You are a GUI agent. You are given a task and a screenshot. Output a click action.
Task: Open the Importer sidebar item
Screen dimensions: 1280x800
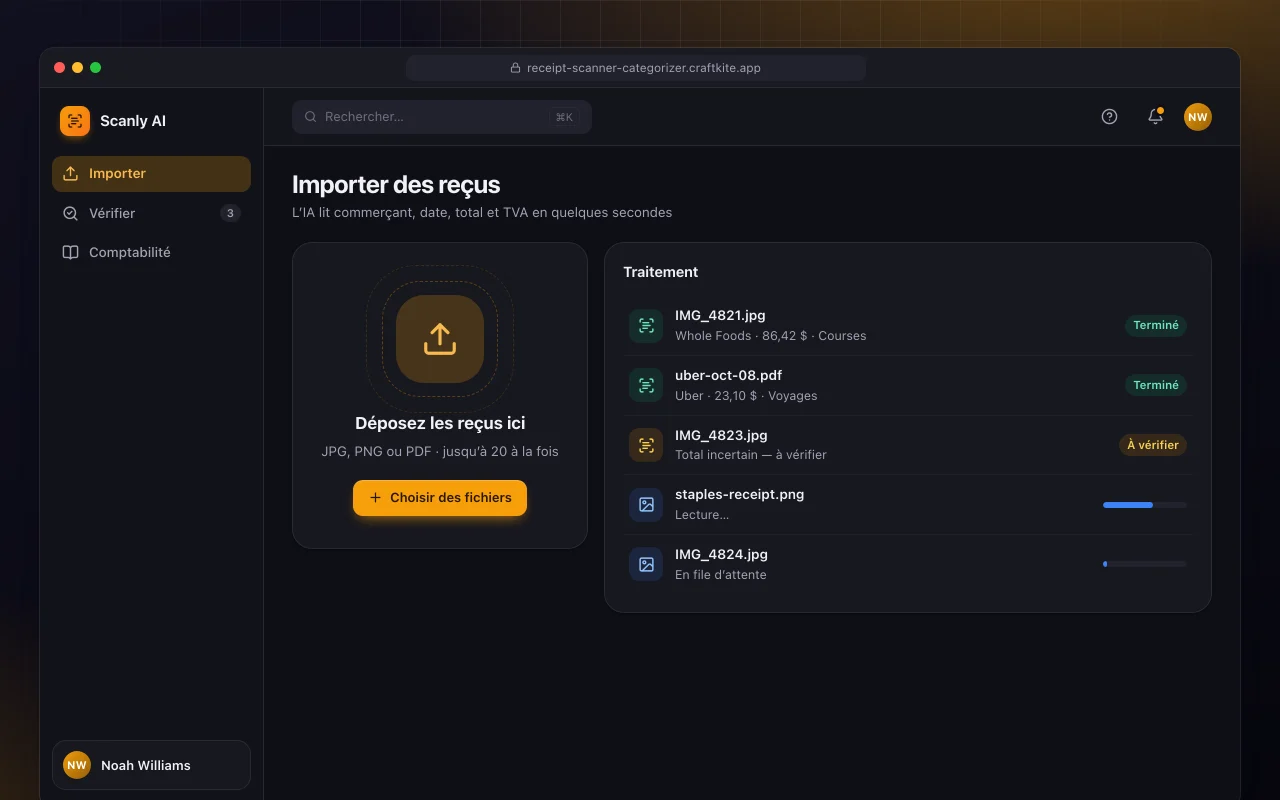coord(151,173)
